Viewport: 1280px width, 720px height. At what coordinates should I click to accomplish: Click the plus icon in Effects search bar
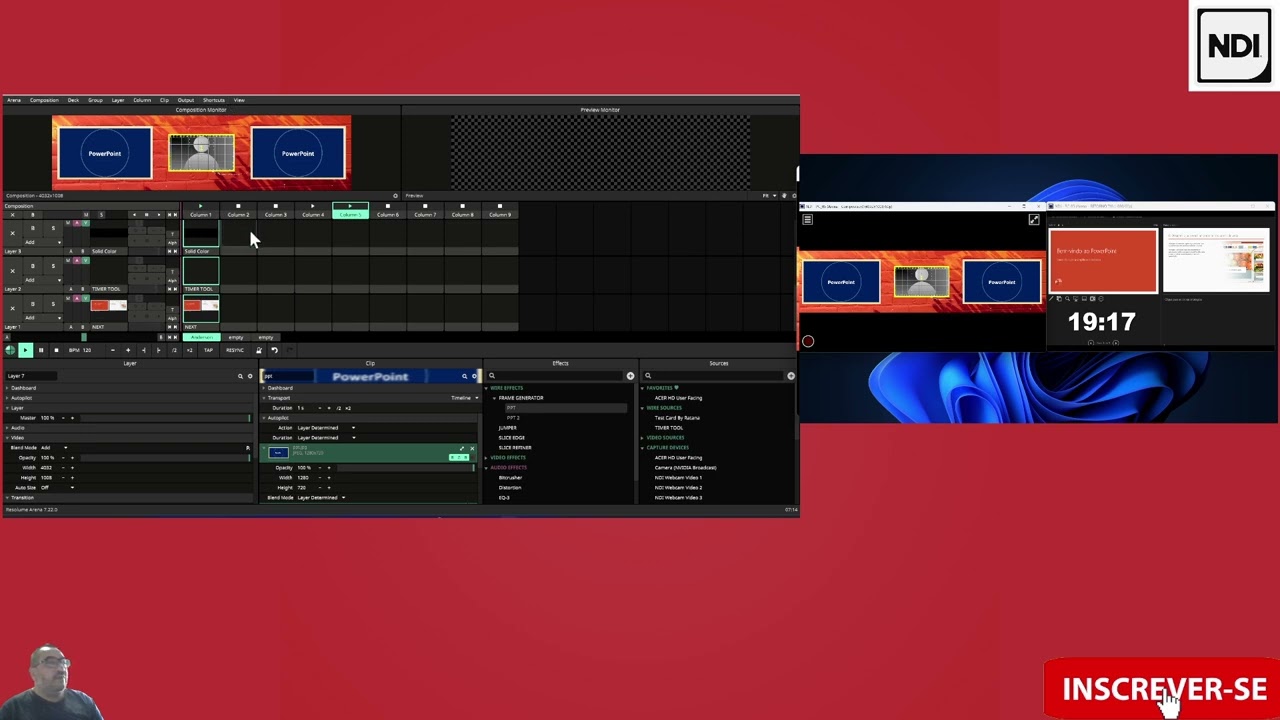pos(630,376)
